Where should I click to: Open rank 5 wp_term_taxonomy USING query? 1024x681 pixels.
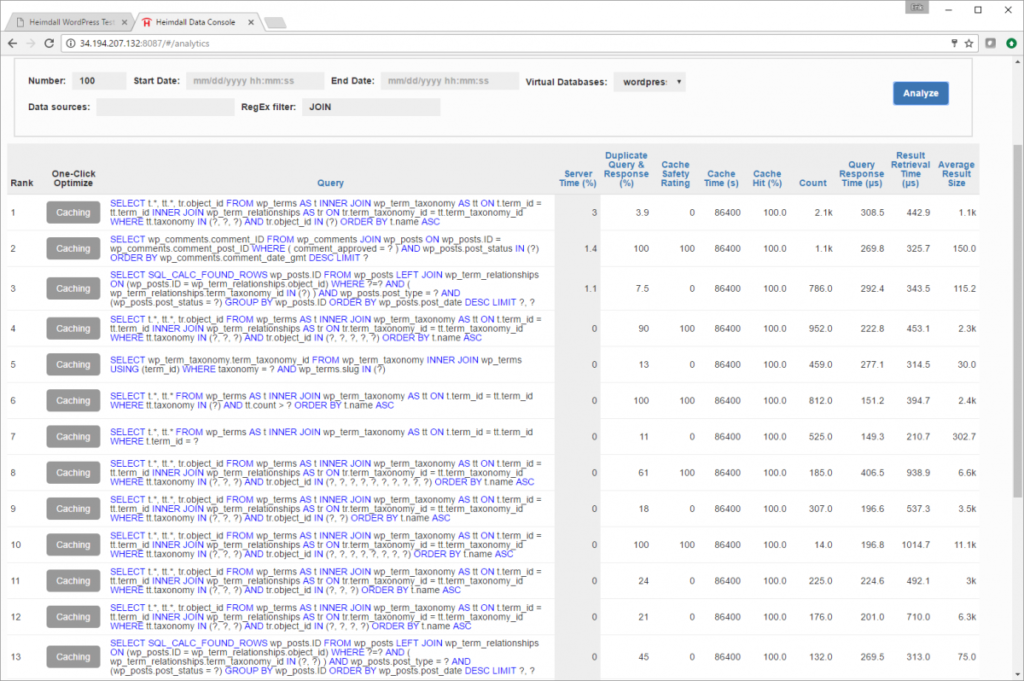(316, 364)
